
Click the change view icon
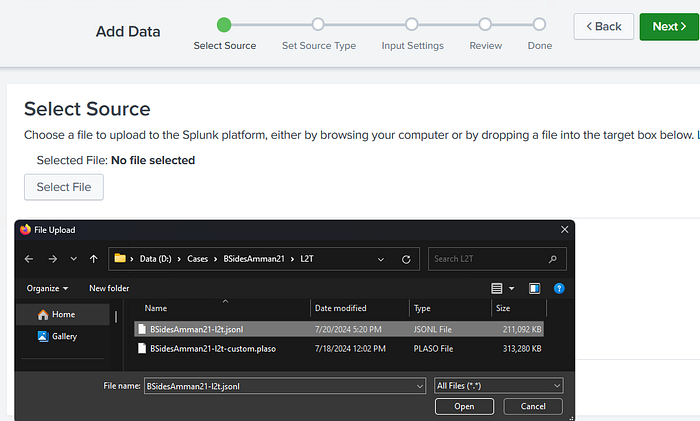496,288
